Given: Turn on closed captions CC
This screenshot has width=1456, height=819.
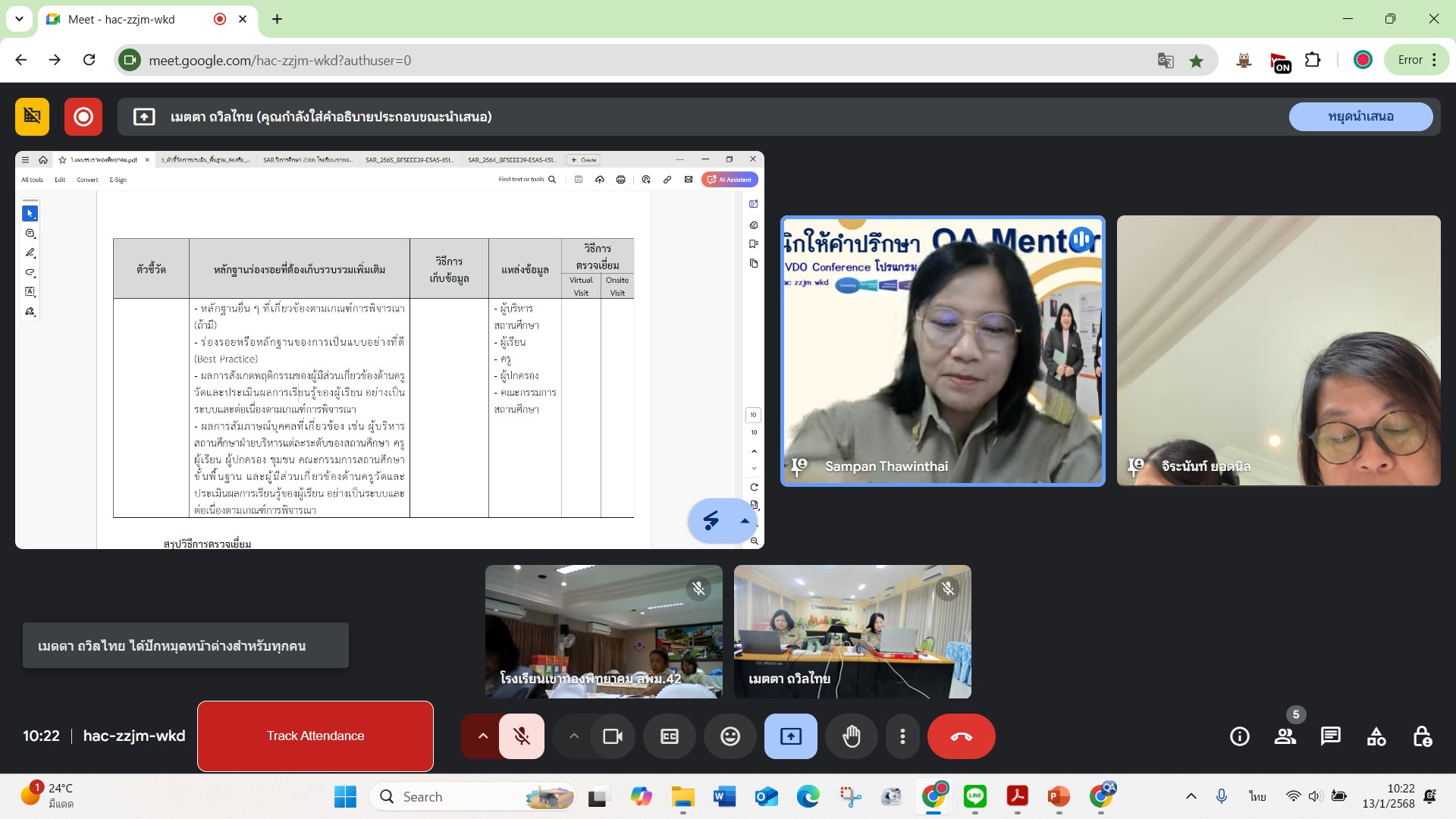Looking at the screenshot, I should (669, 736).
